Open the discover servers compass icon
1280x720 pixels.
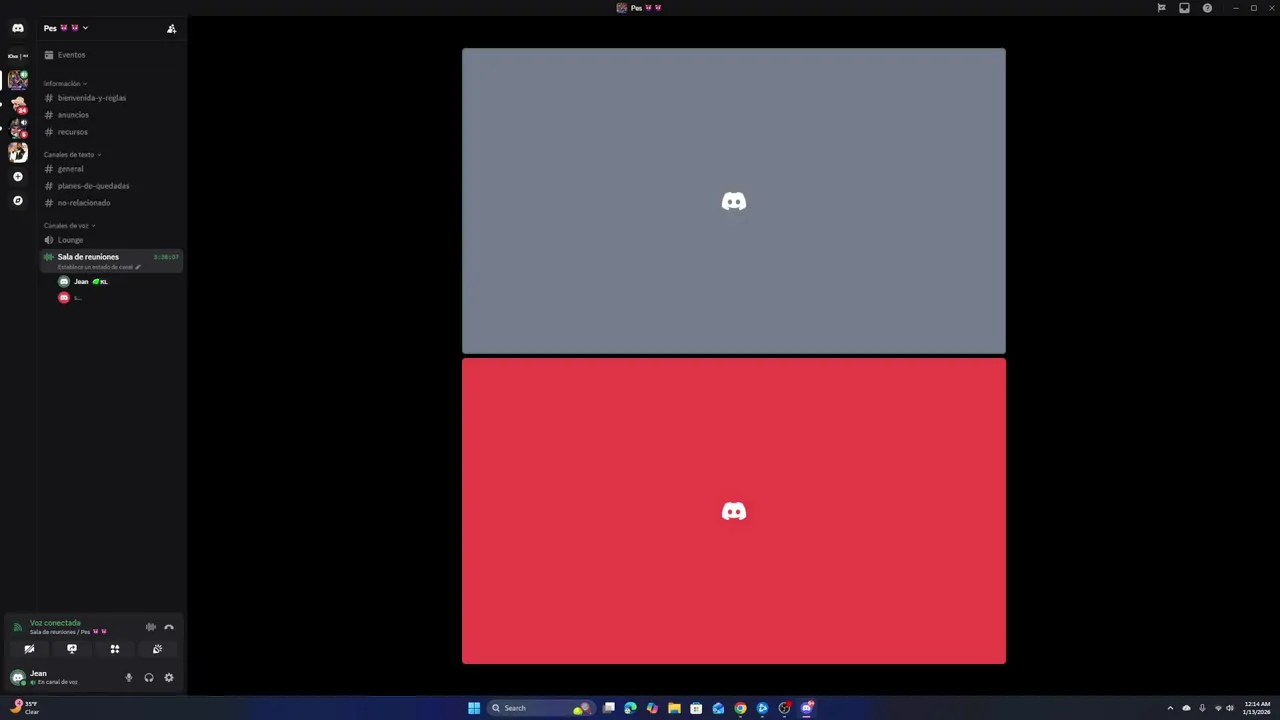click(17, 201)
